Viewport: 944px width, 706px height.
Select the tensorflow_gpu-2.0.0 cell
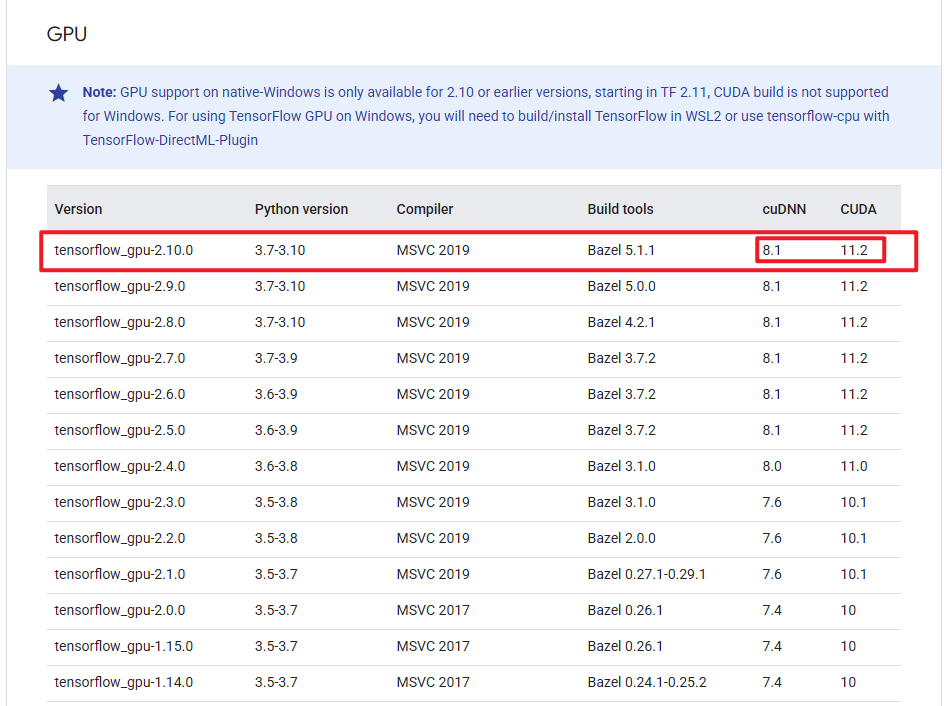pyautogui.click(x=119, y=610)
